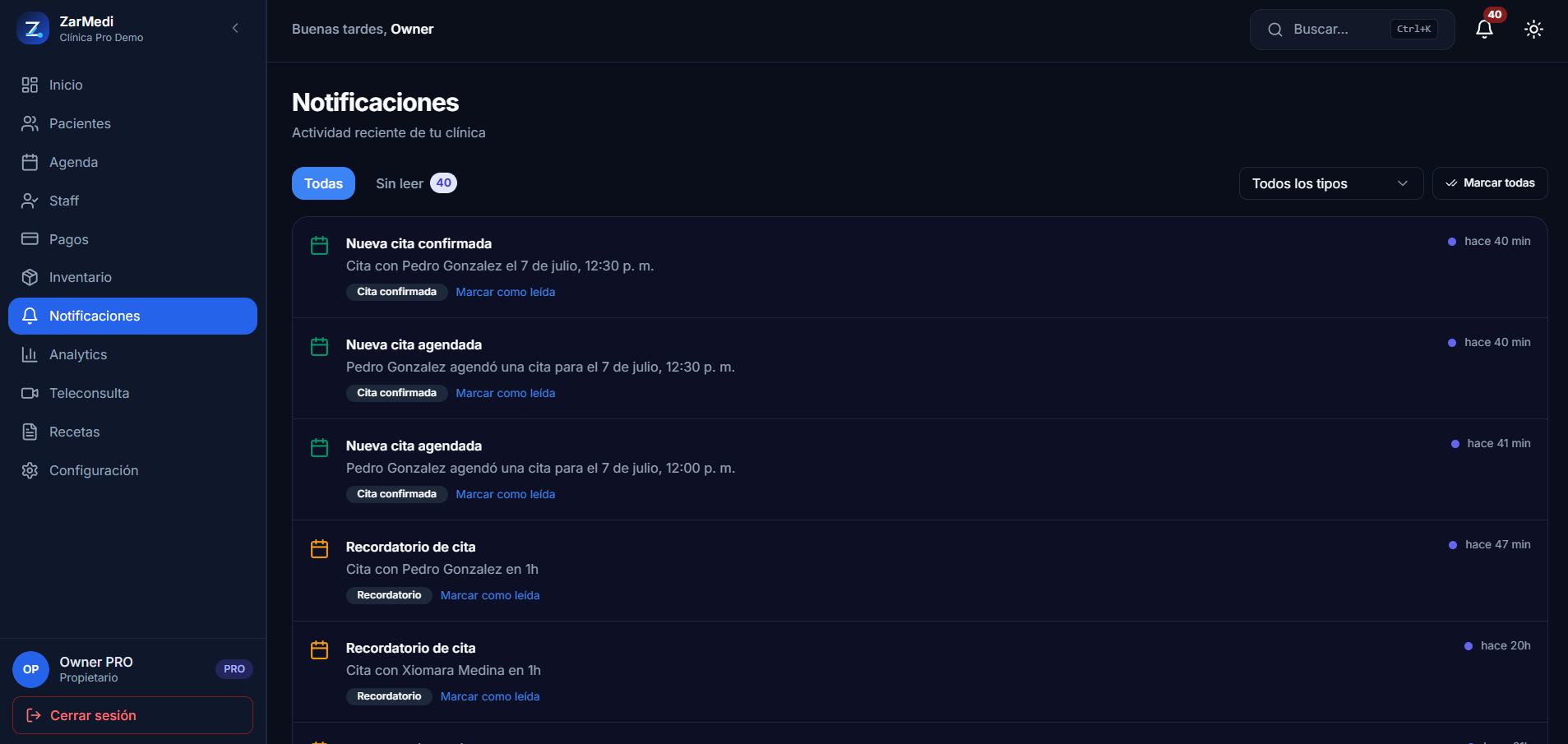This screenshot has height=744, width=1568.
Task: Click the Pagos credit card icon
Action: point(30,239)
